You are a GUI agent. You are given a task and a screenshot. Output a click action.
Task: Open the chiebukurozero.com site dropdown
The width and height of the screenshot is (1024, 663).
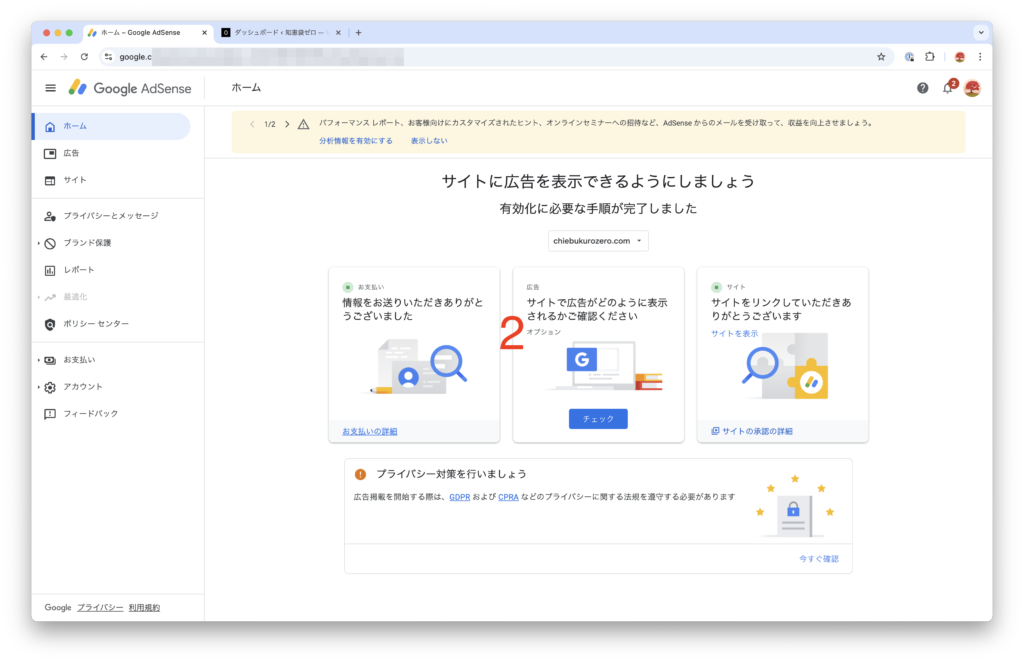coord(598,241)
